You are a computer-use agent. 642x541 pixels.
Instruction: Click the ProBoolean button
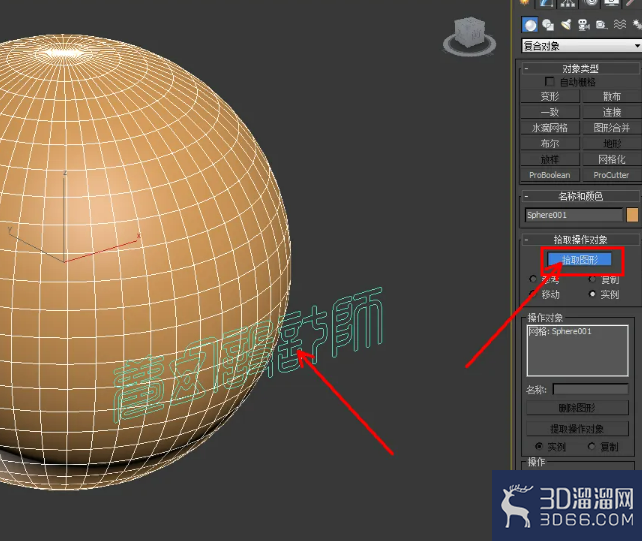(550, 175)
